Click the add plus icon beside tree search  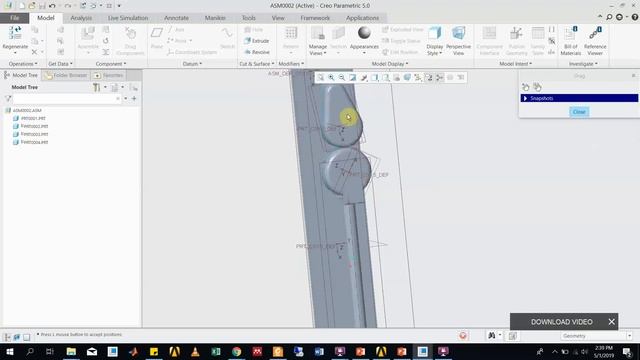[x=134, y=98]
